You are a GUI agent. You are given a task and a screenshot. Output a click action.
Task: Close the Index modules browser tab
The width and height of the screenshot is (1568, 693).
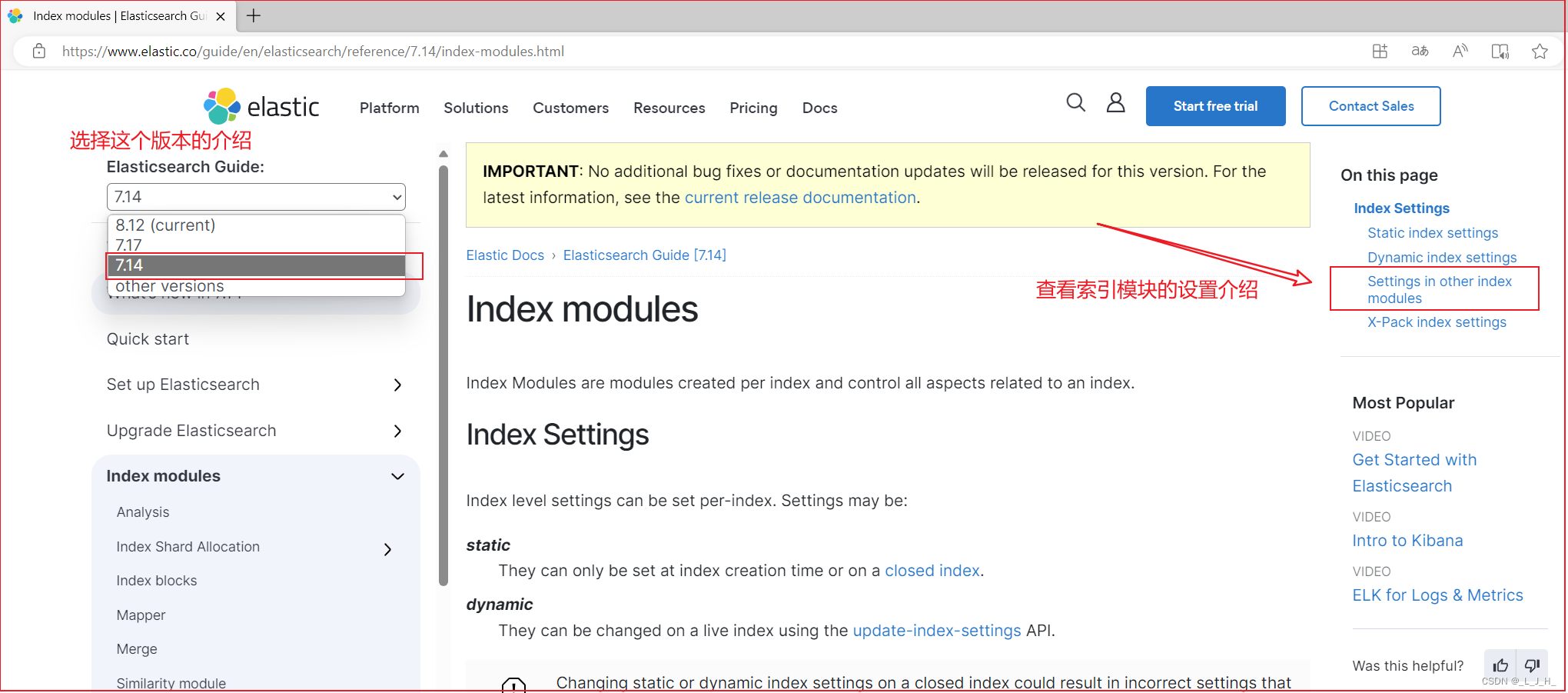(x=221, y=16)
